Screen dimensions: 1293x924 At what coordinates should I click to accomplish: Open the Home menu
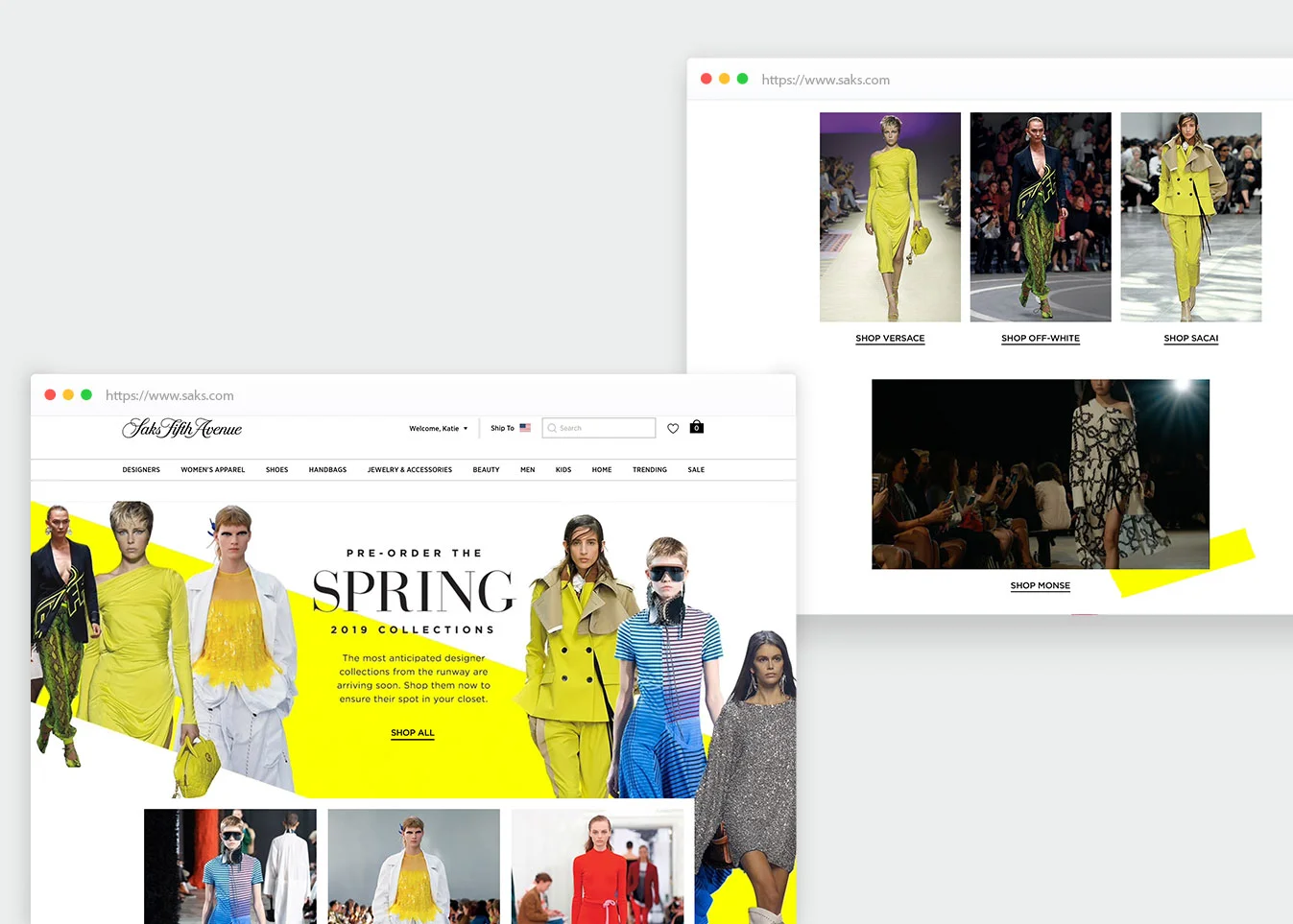[x=602, y=470]
